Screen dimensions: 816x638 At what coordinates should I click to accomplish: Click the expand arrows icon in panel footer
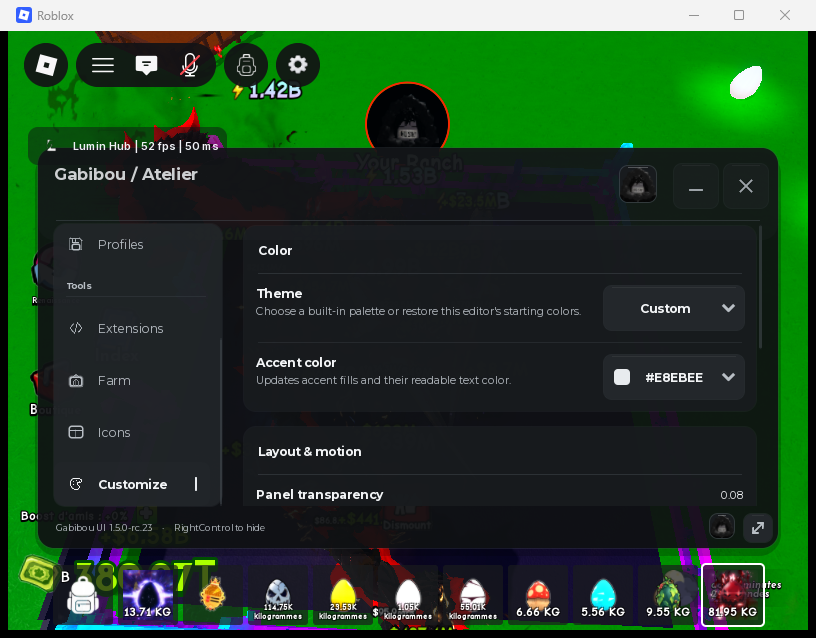(758, 528)
